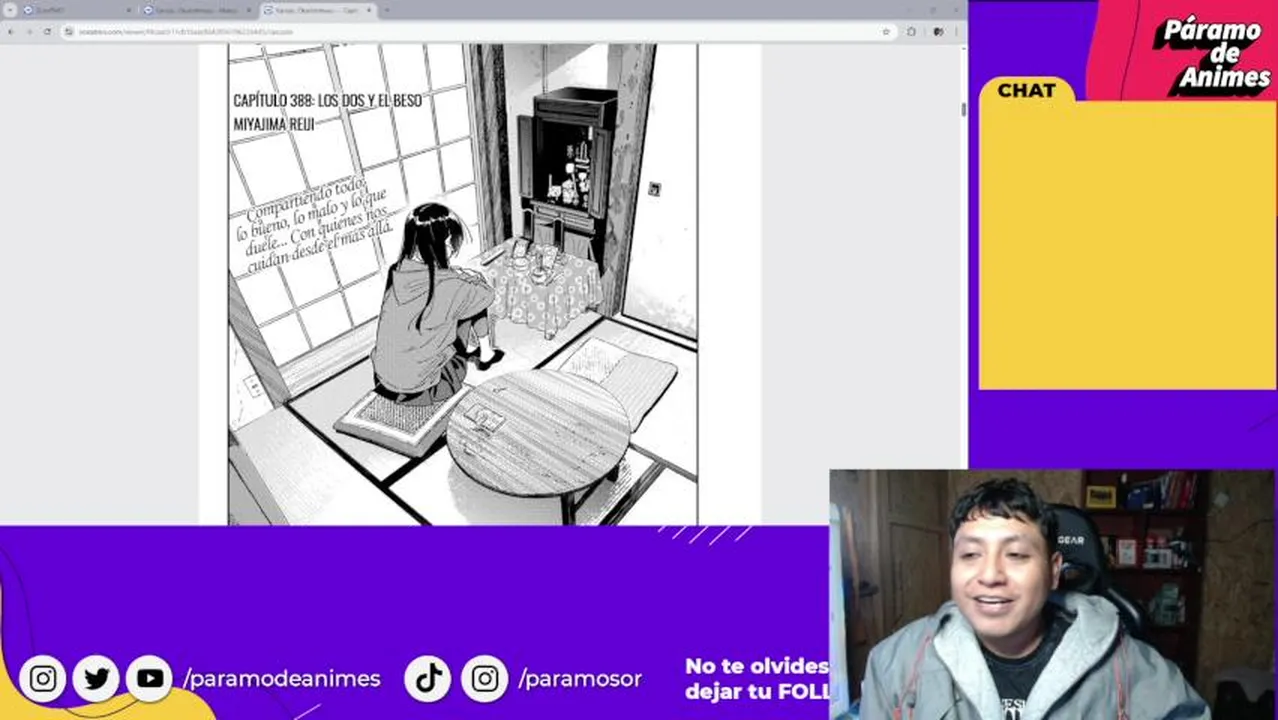Click the page vertical scrollbar thumb
Viewport: 1278px width, 720px height.
tap(963, 109)
